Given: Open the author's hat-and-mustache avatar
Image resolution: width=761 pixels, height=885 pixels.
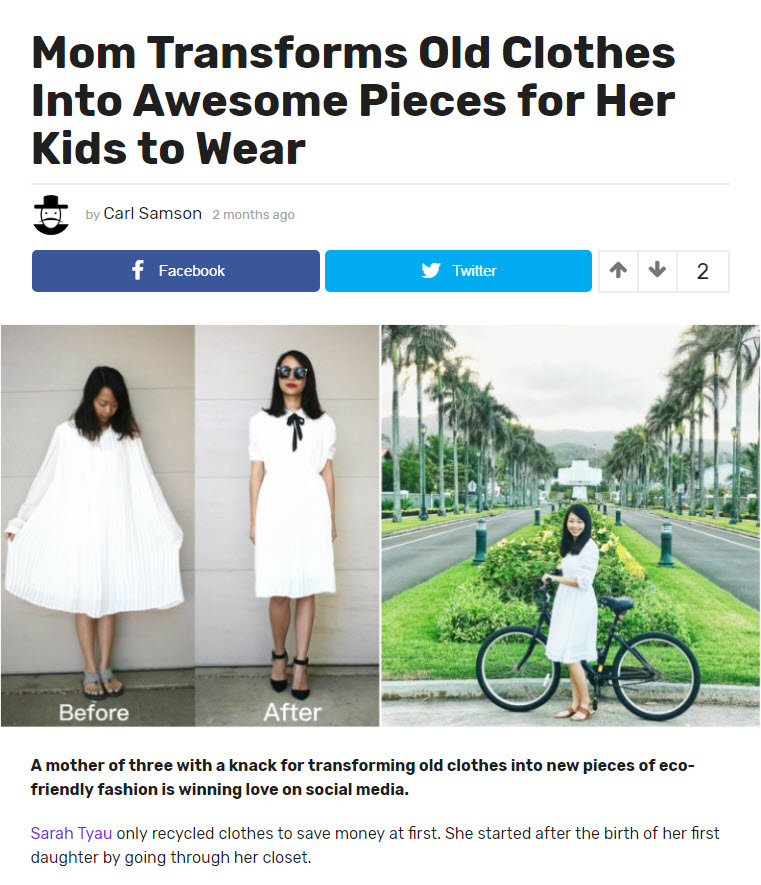Looking at the screenshot, I should (51, 215).
